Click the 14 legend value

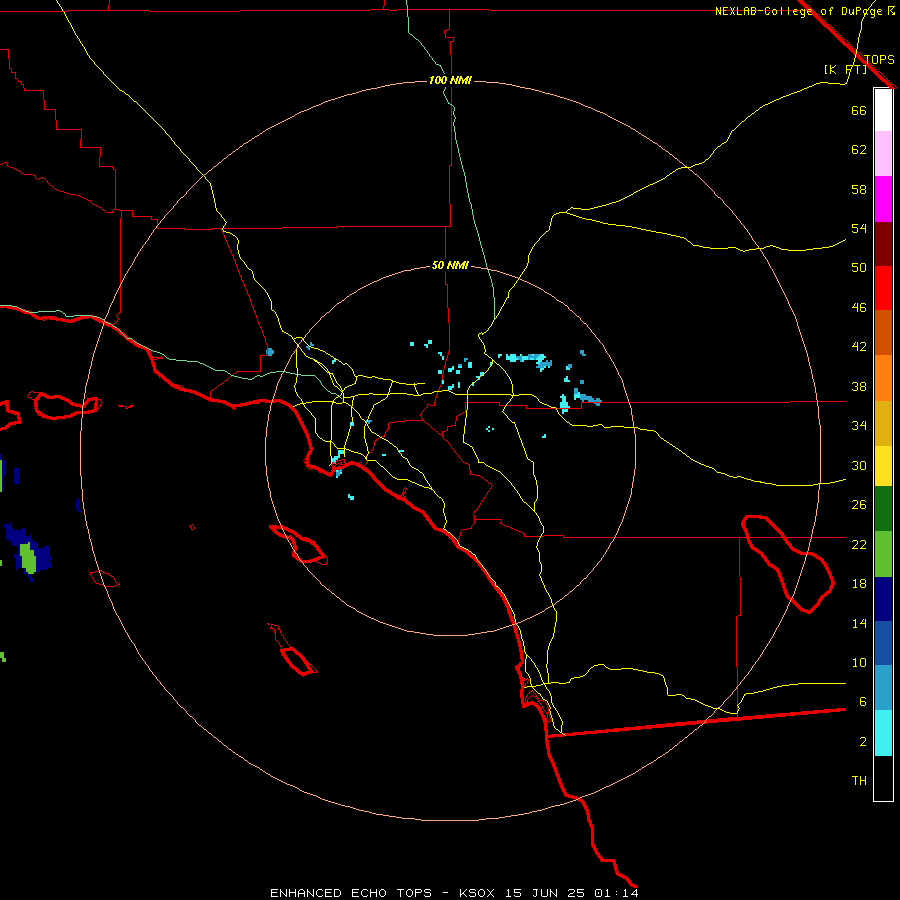tap(859, 623)
